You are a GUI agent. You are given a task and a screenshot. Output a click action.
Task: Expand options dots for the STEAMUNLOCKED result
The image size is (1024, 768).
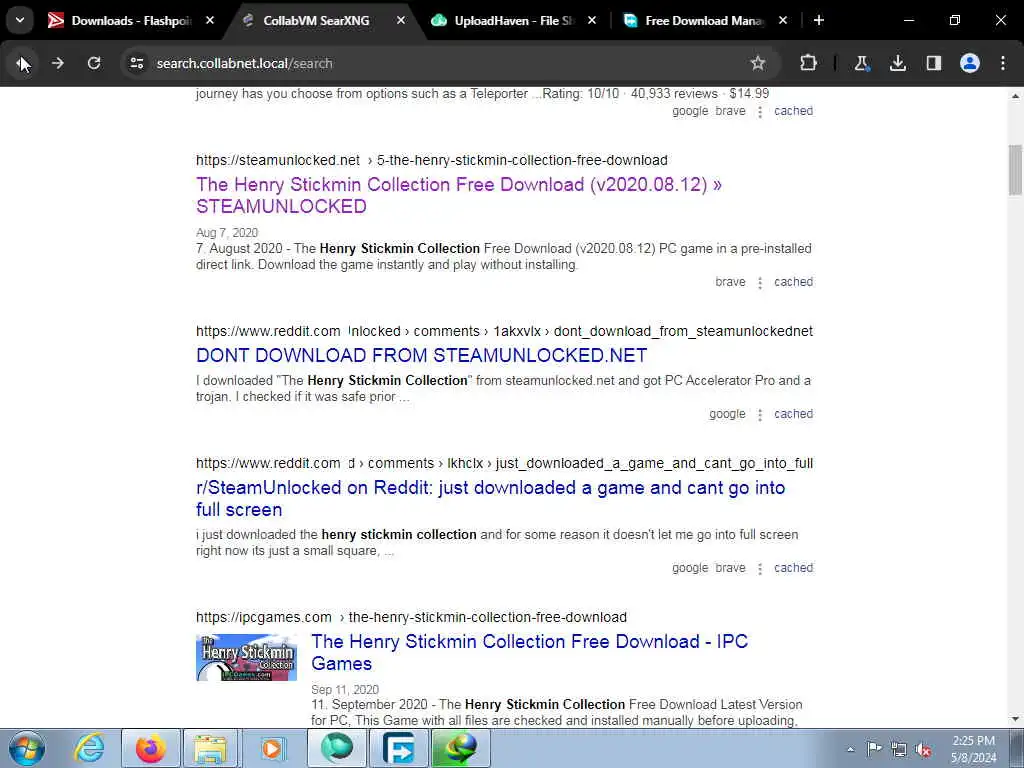[760, 283]
